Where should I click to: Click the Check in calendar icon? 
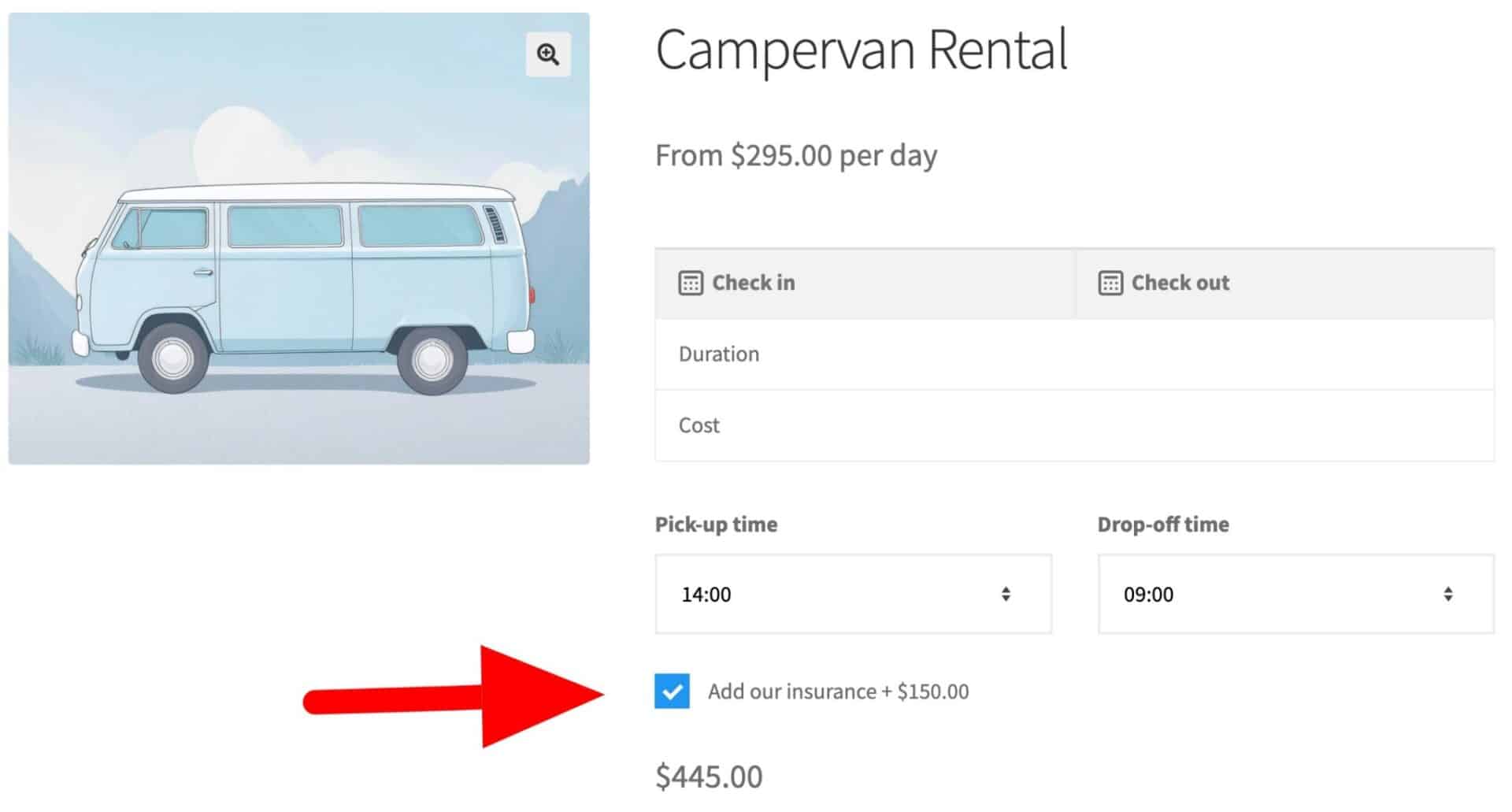coord(690,283)
